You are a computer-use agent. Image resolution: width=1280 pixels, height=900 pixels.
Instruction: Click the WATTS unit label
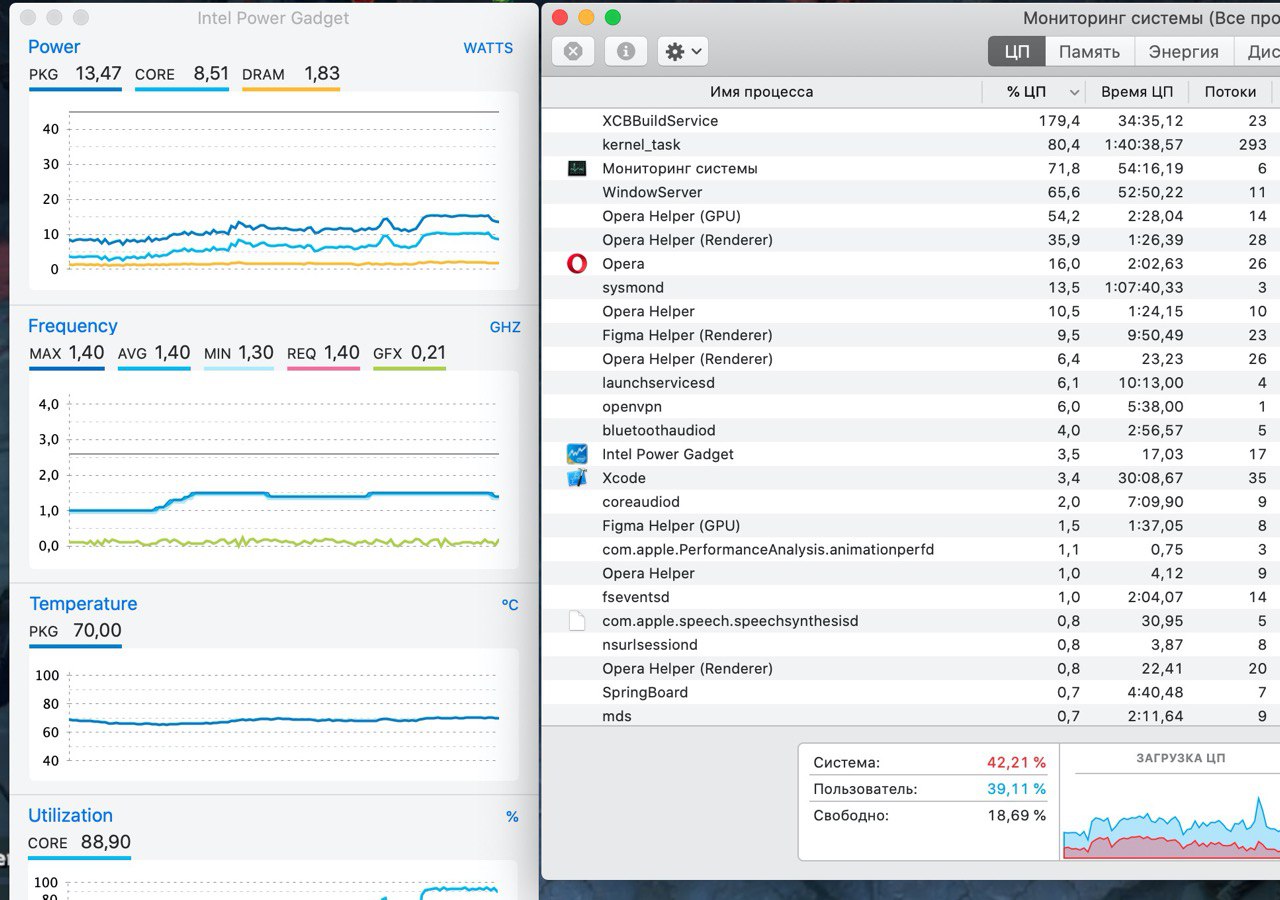pos(488,48)
